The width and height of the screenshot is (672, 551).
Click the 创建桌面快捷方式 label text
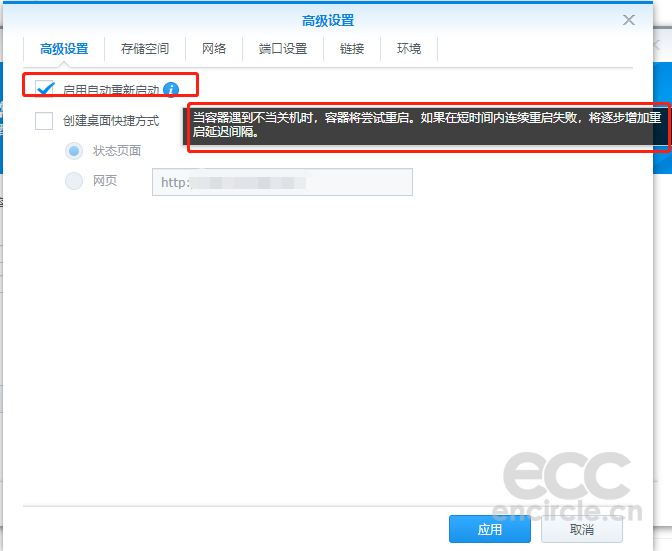[x=111, y=121]
